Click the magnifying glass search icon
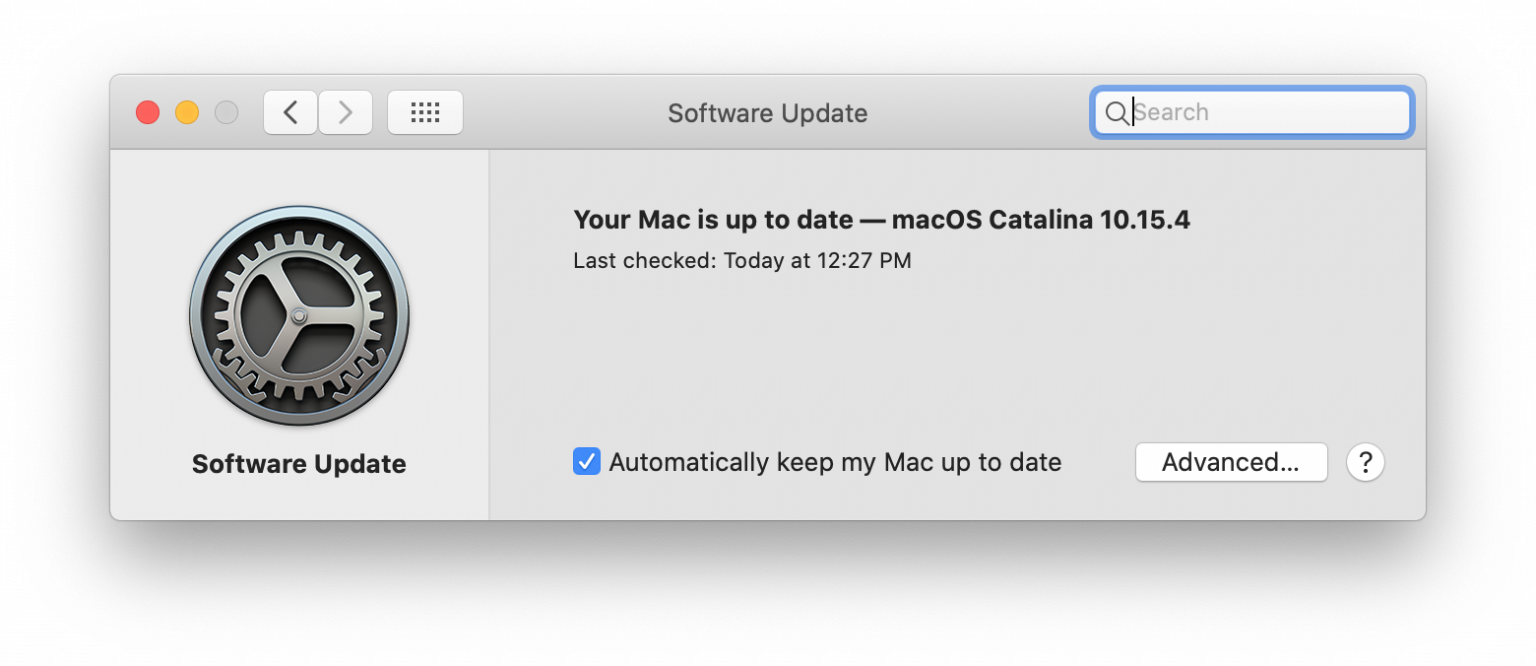Screen dimensions: 1536x666 click(1117, 113)
